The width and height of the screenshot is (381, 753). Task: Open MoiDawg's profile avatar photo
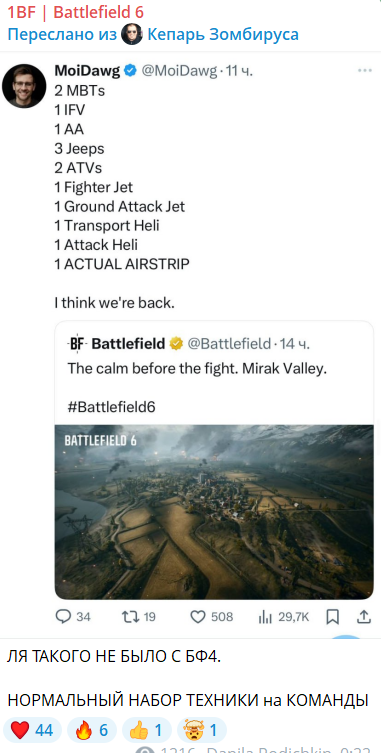[x=24, y=85]
